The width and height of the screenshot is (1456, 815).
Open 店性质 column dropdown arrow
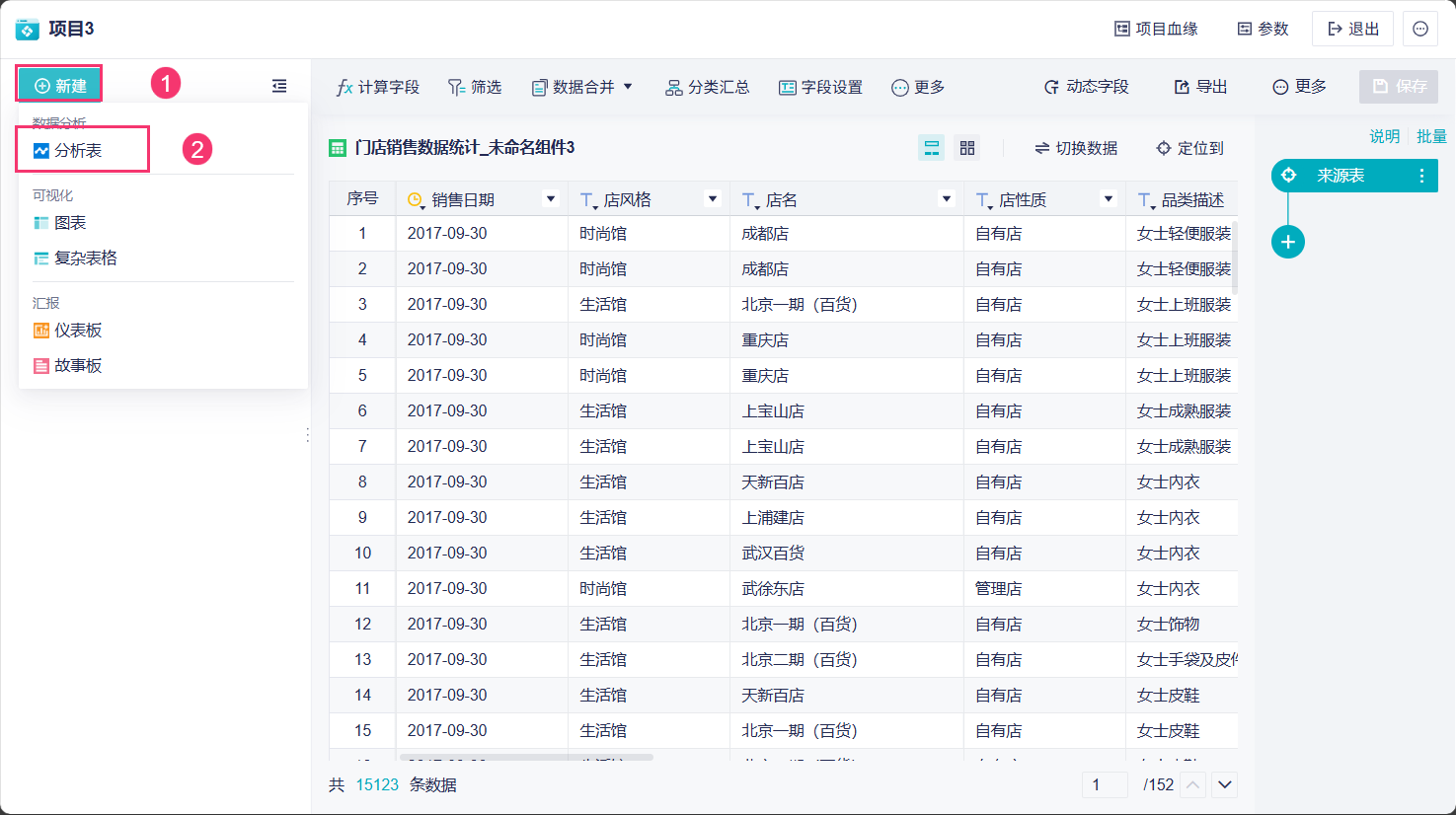click(1109, 199)
